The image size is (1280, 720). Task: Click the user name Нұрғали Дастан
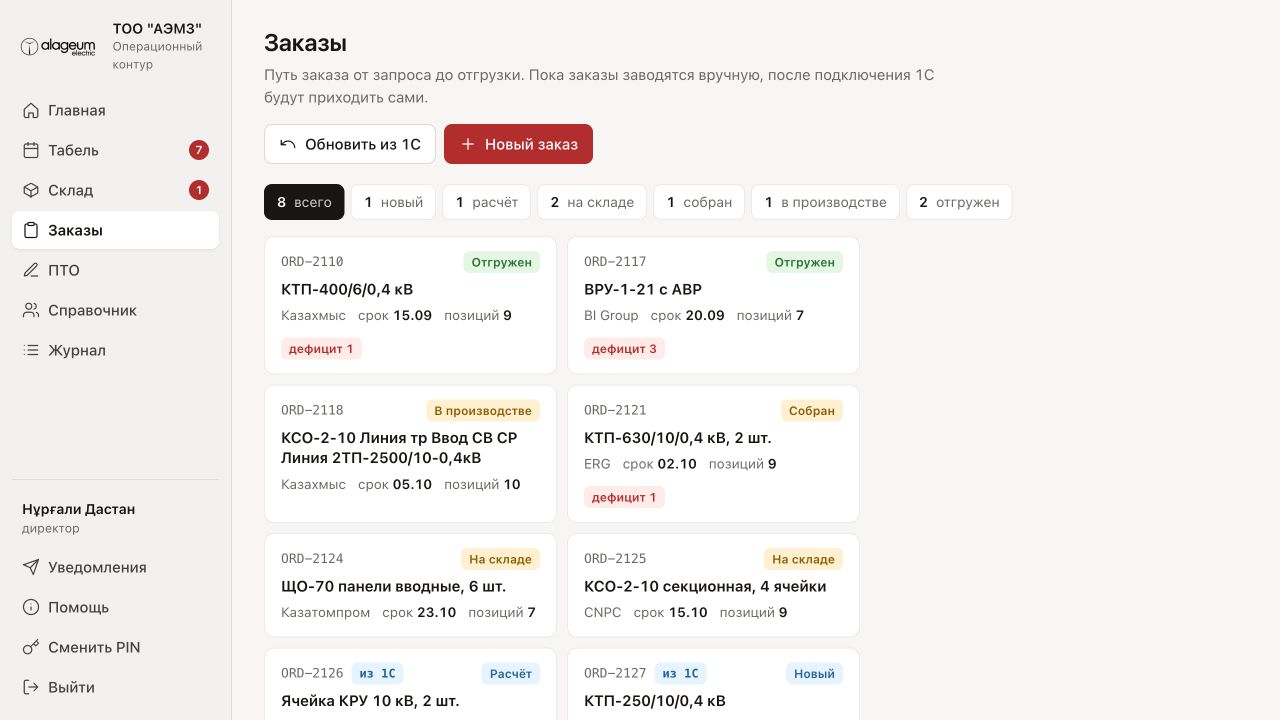click(79, 509)
